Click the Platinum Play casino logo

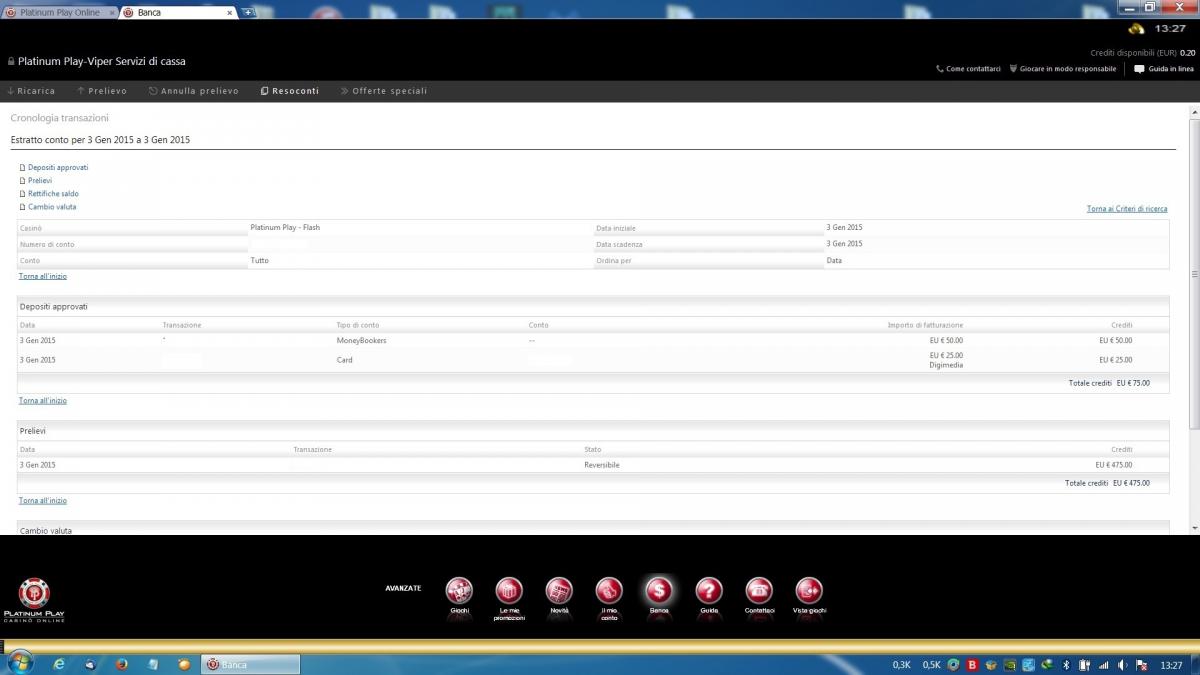click(x=34, y=599)
